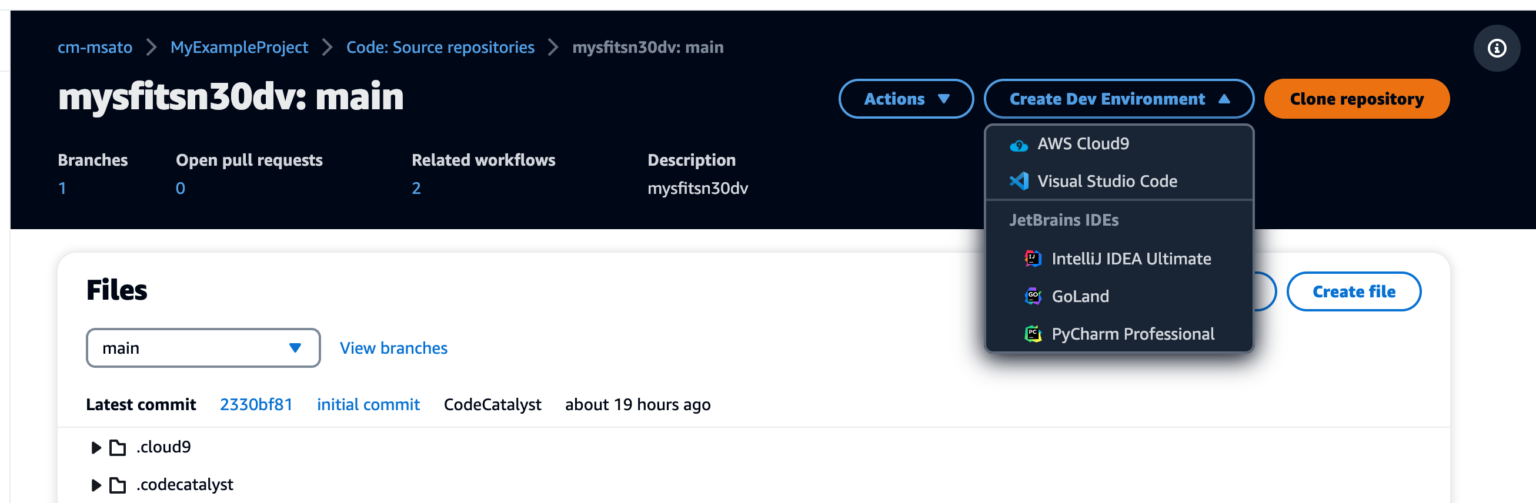Open the View branches link

click(394, 348)
